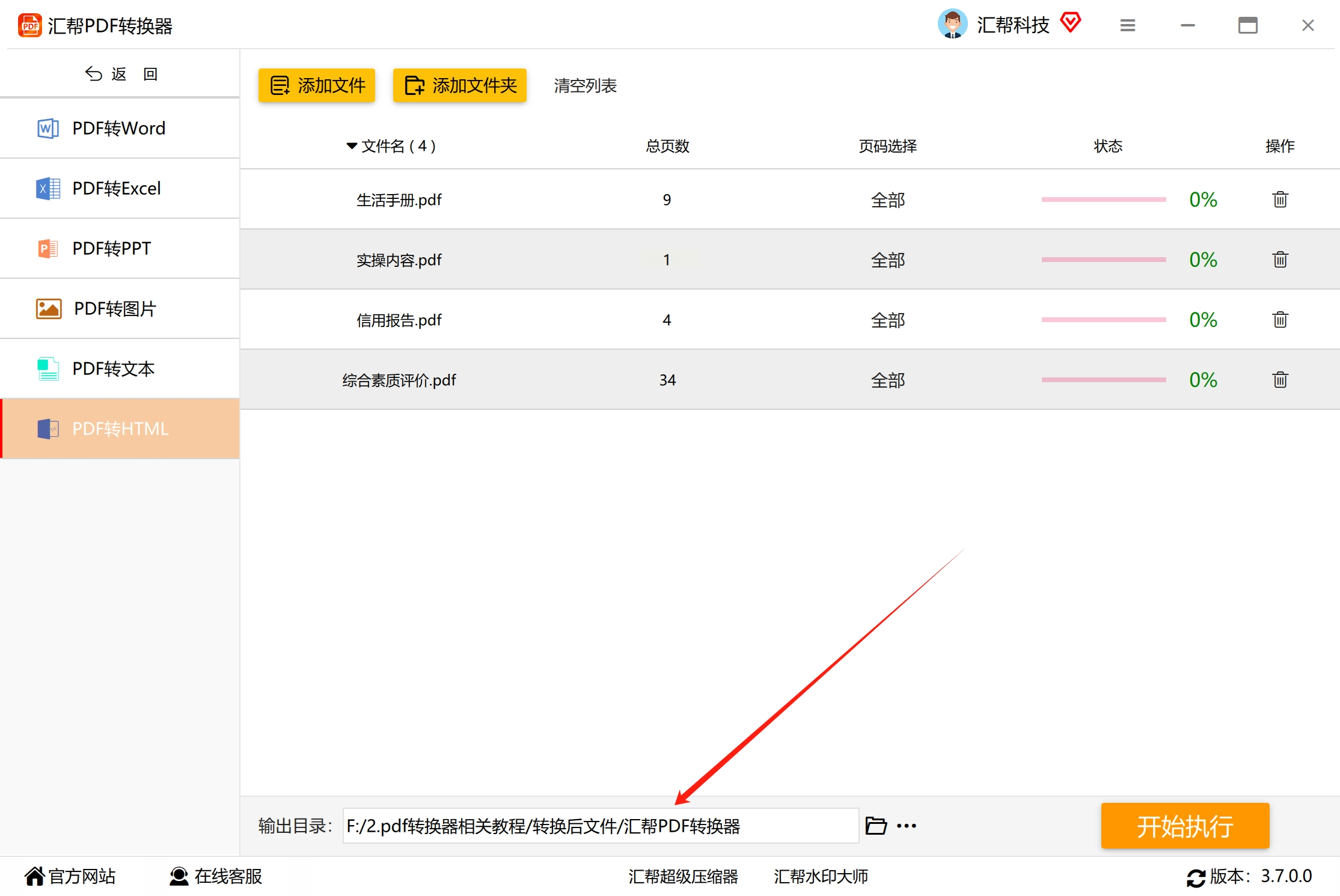Image resolution: width=1340 pixels, height=896 pixels.
Task: Delete 综合素质评价.pdf from the list
Action: (x=1280, y=380)
